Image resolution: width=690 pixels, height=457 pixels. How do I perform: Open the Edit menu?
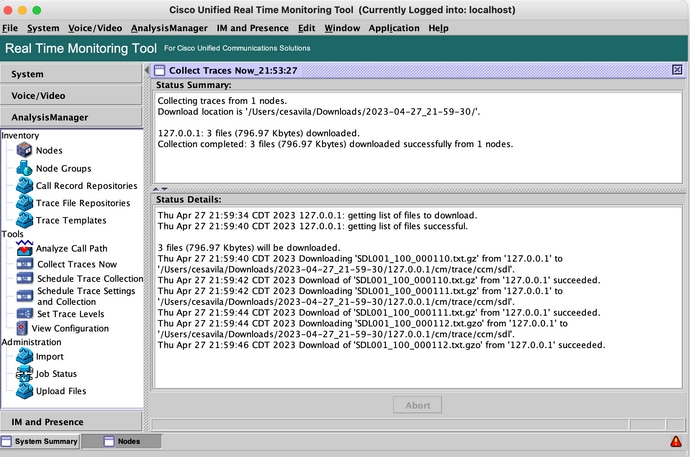306,28
